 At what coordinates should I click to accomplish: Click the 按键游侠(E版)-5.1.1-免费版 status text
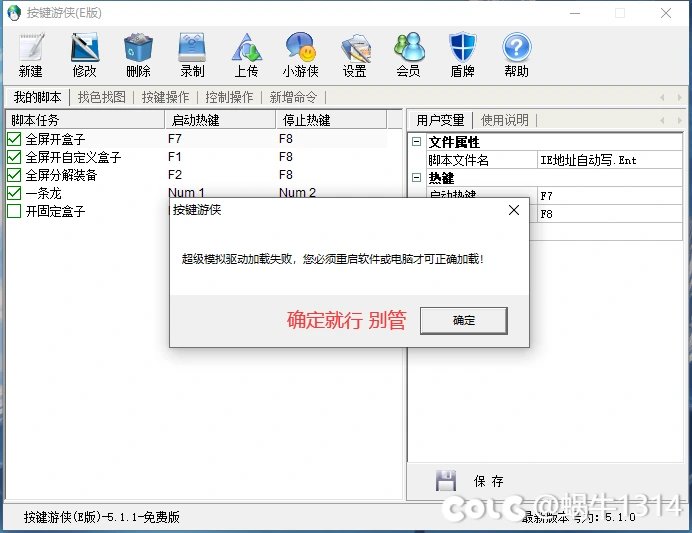[102, 517]
